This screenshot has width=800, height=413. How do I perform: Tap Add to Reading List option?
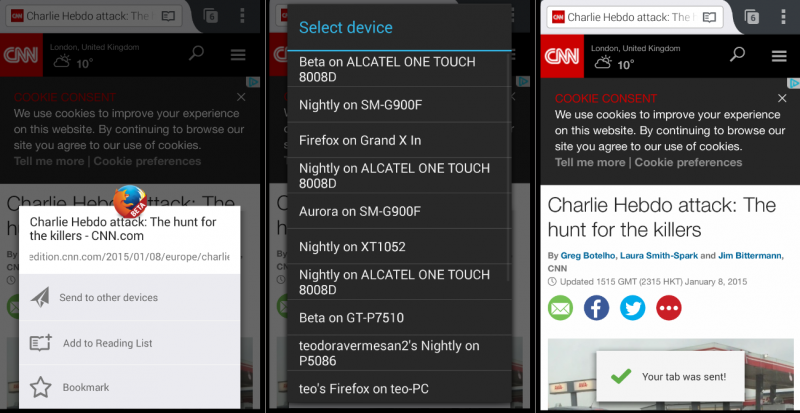tap(130, 343)
